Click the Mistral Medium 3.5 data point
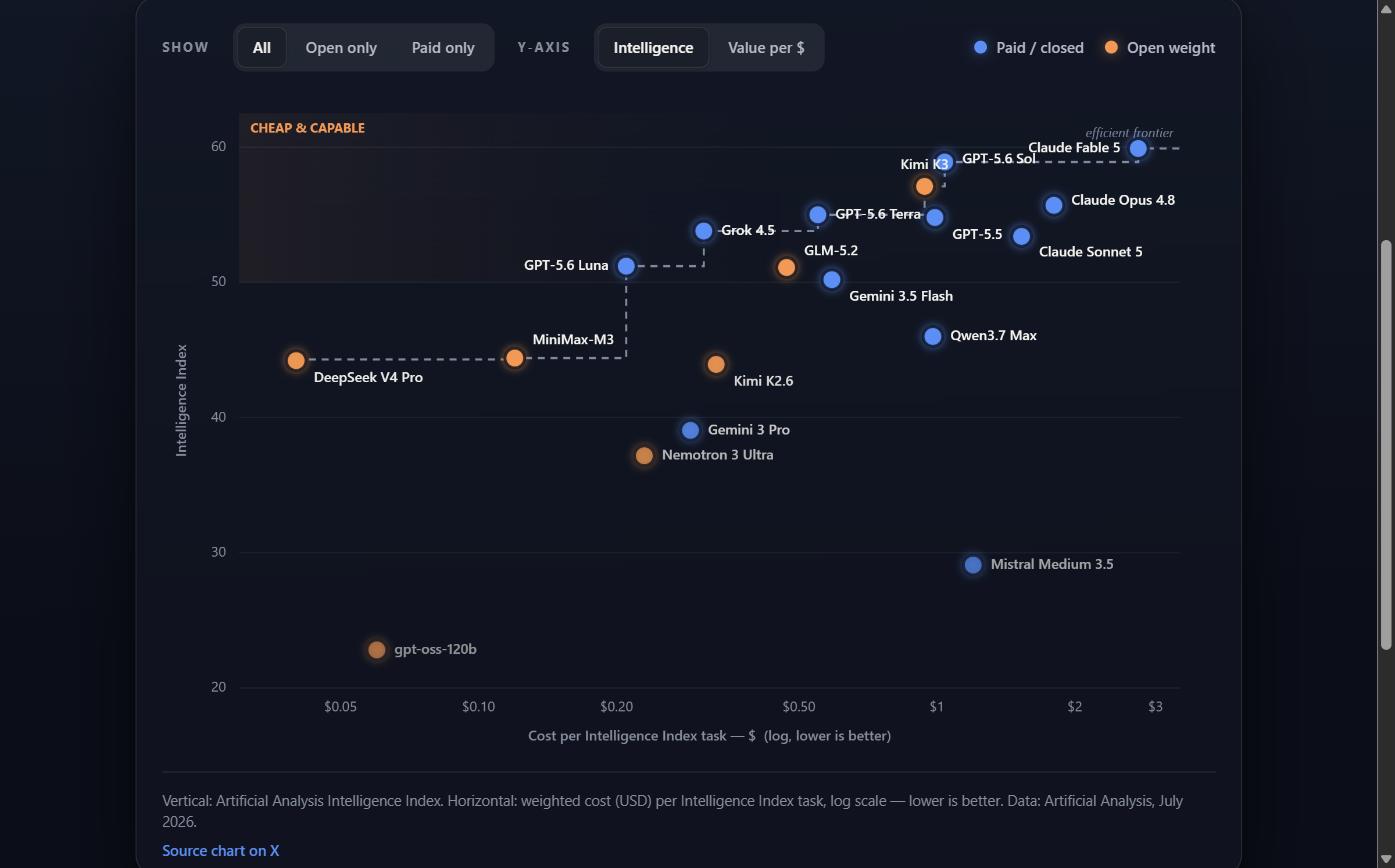1395x868 pixels. coord(972,565)
